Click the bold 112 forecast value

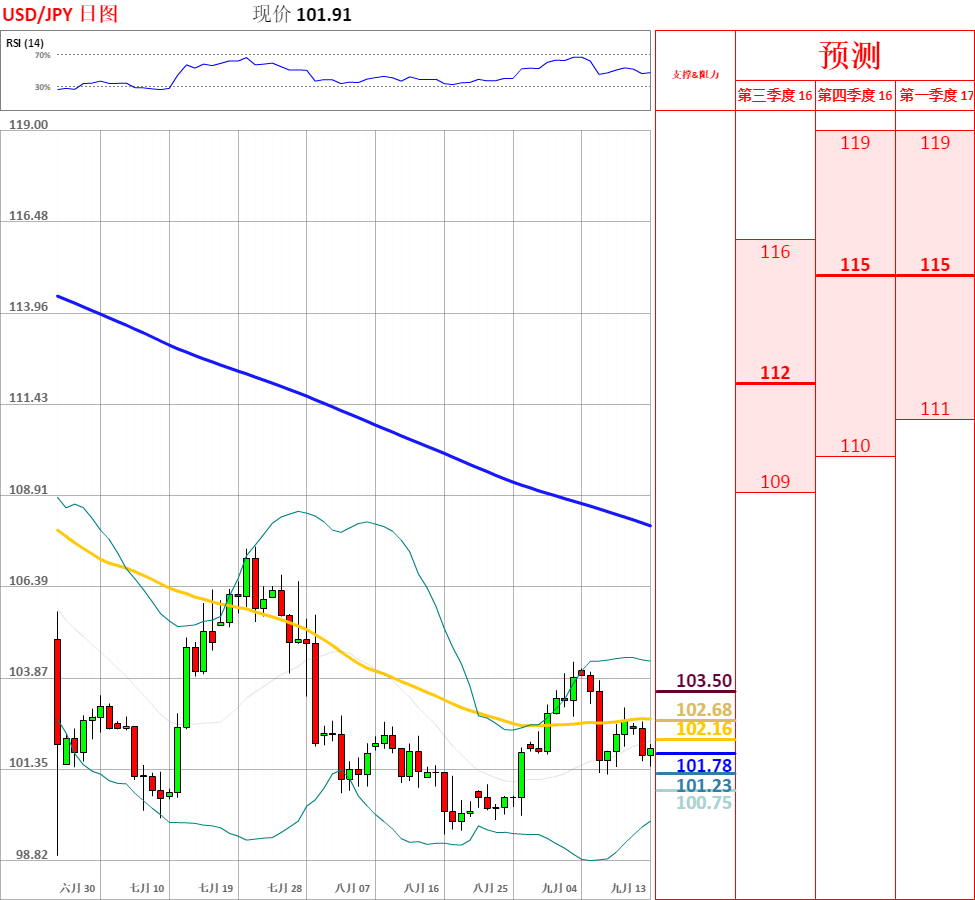775,373
